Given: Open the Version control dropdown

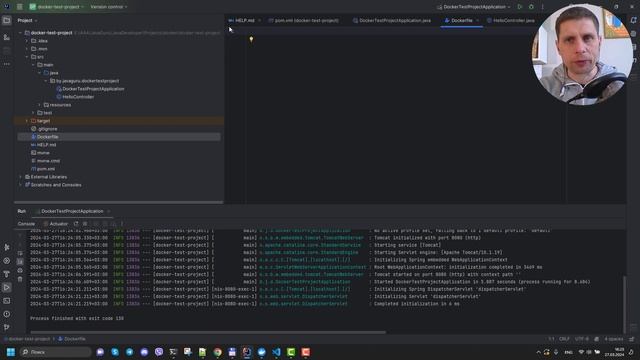Looking at the screenshot, I should pos(109,7).
